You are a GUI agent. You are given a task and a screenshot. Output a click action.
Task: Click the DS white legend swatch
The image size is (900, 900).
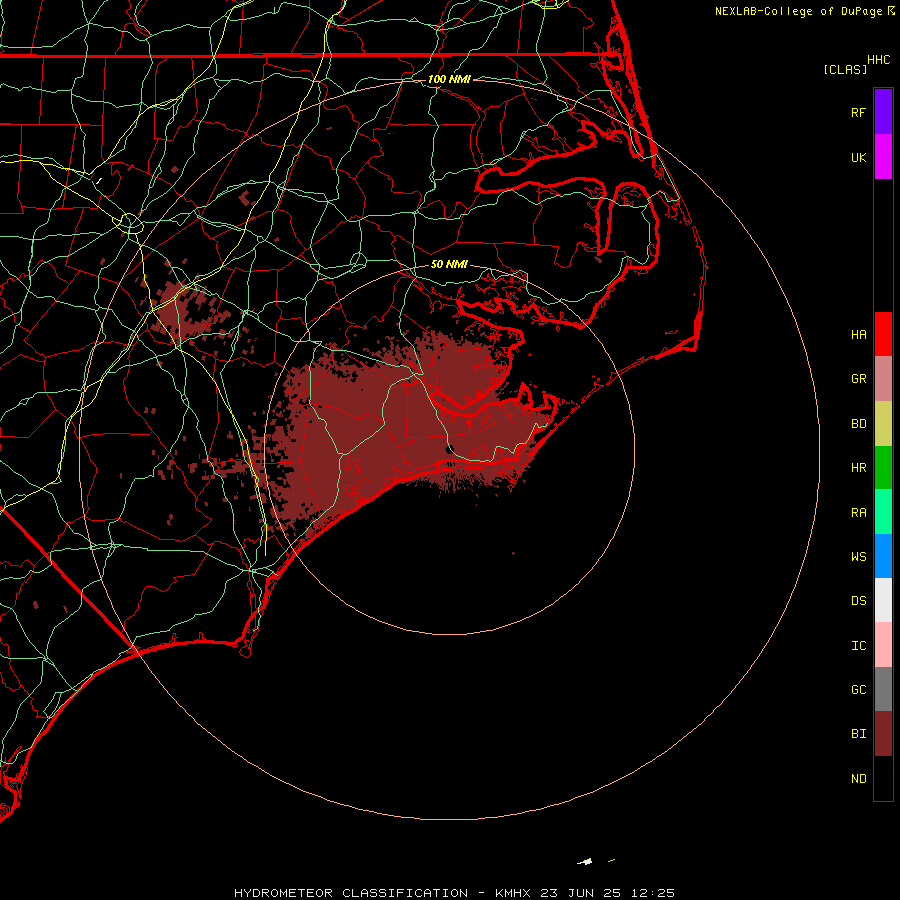coord(883,600)
